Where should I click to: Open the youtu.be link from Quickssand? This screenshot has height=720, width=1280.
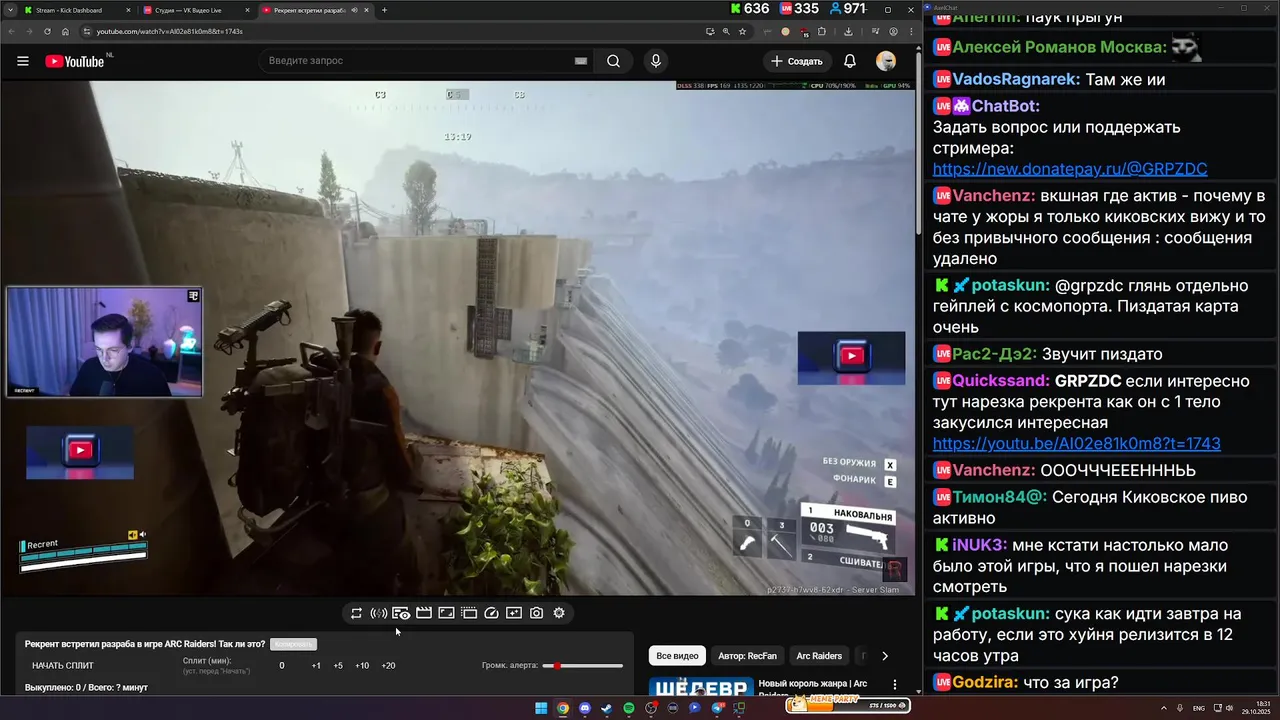(x=1077, y=443)
